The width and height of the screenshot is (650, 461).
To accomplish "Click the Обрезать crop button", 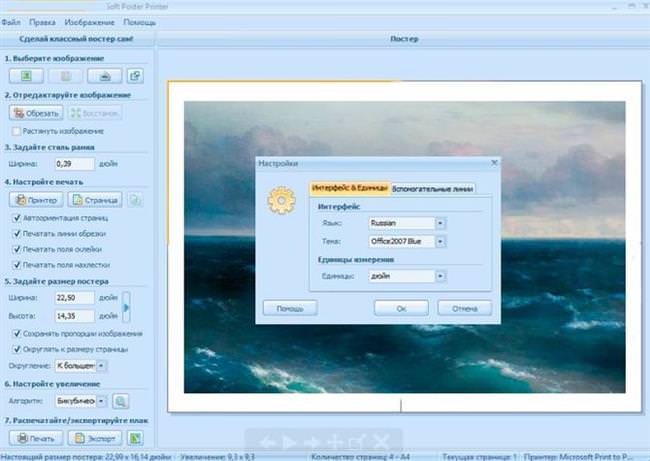I will coord(36,113).
